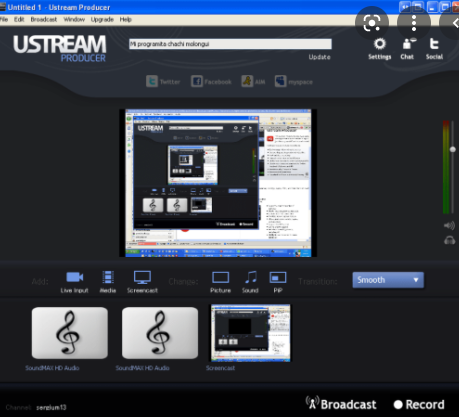Open the Upgrade menu
The width and height of the screenshot is (459, 417).
(x=102, y=19)
